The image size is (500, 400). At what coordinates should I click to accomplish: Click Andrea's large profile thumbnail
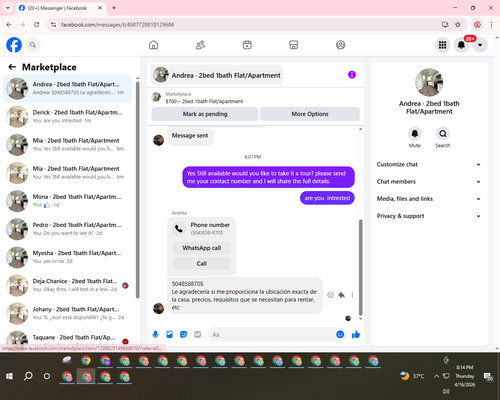point(429,82)
